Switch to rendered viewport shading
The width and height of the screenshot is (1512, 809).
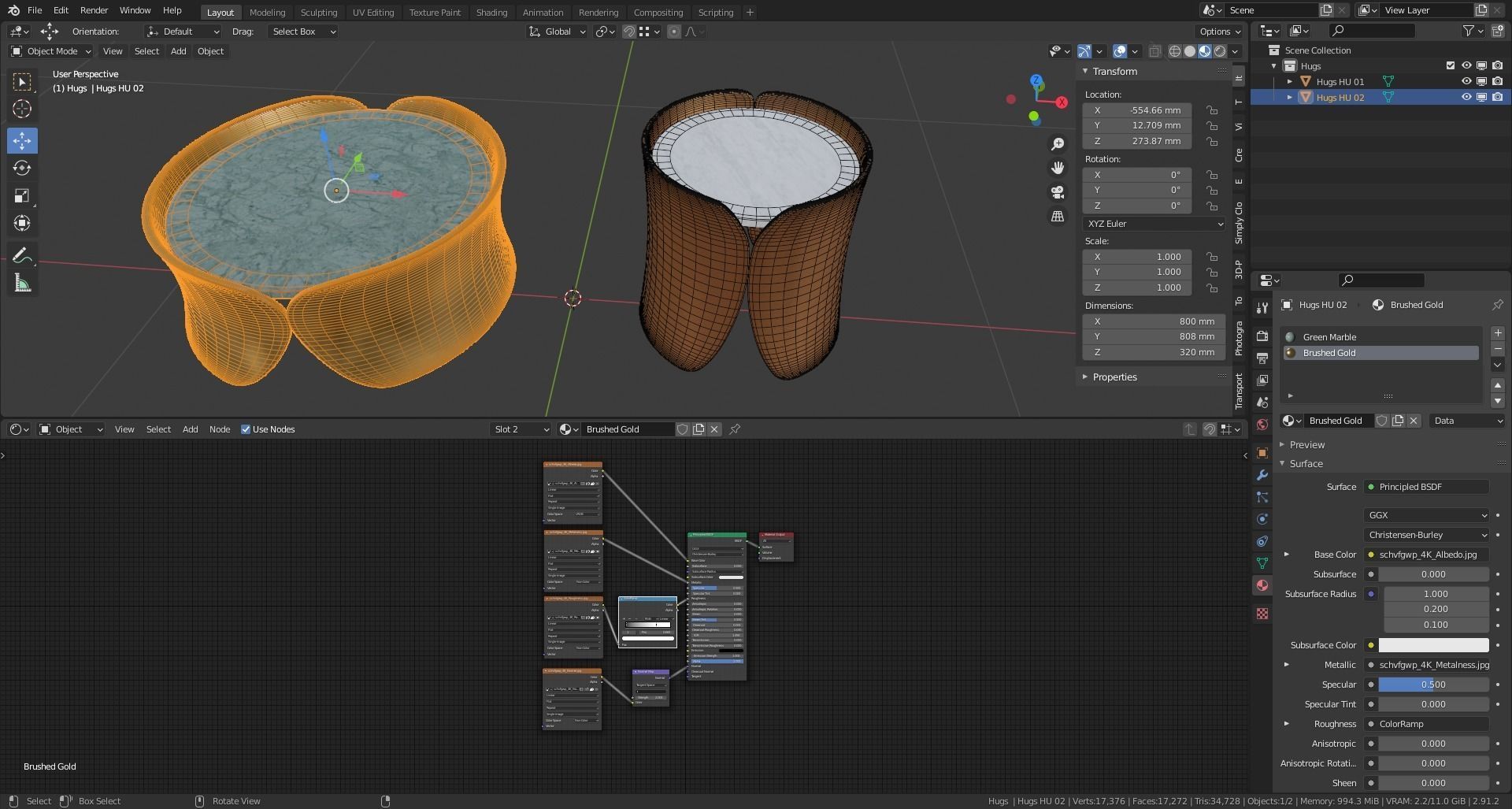point(1220,51)
